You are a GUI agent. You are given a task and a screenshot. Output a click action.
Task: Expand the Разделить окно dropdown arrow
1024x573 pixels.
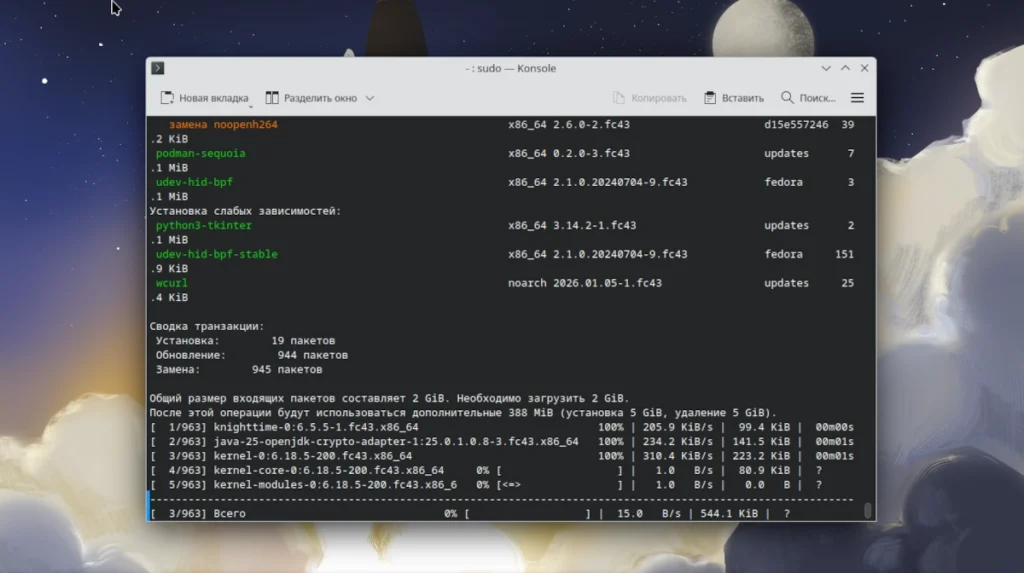[x=370, y=98]
